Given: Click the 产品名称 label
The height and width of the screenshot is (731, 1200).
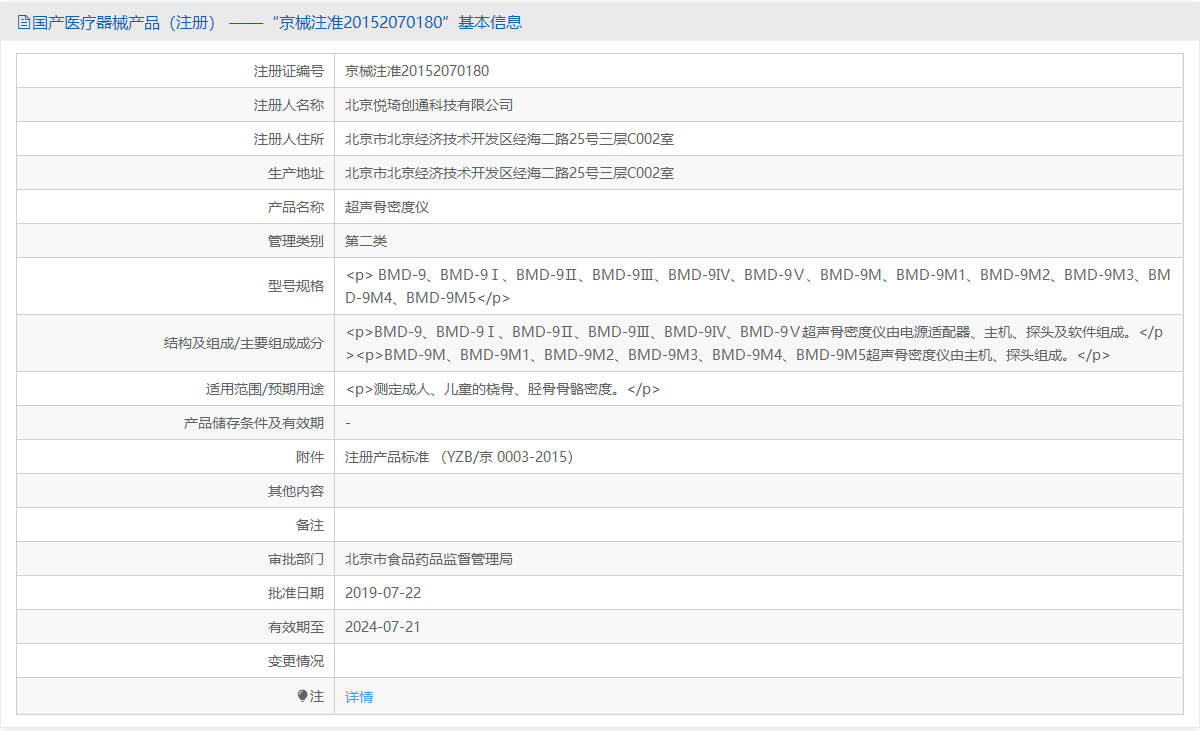Looking at the screenshot, I should tap(296, 207).
